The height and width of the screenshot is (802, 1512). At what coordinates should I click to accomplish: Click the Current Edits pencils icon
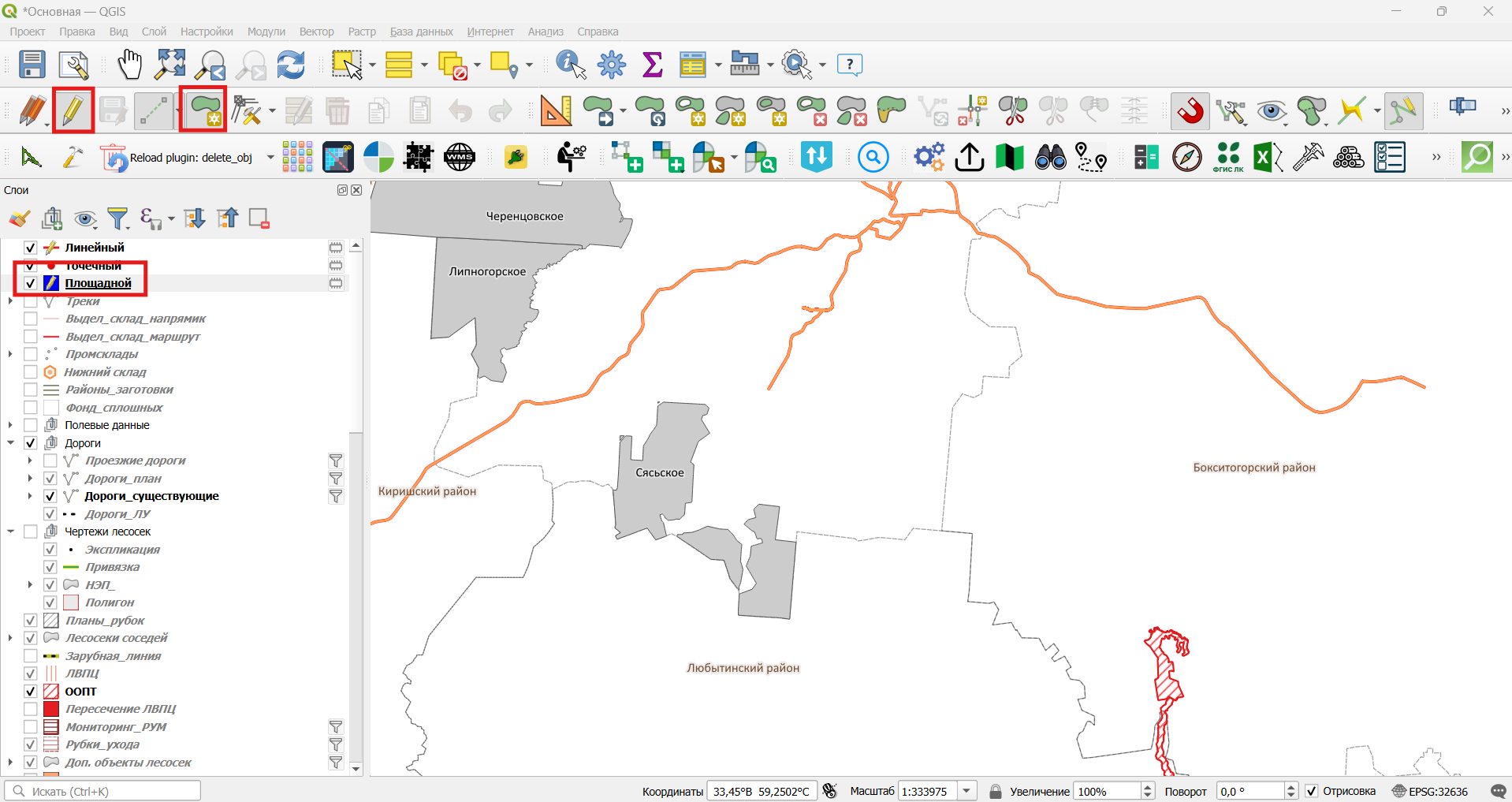pyautogui.click(x=32, y=110)
